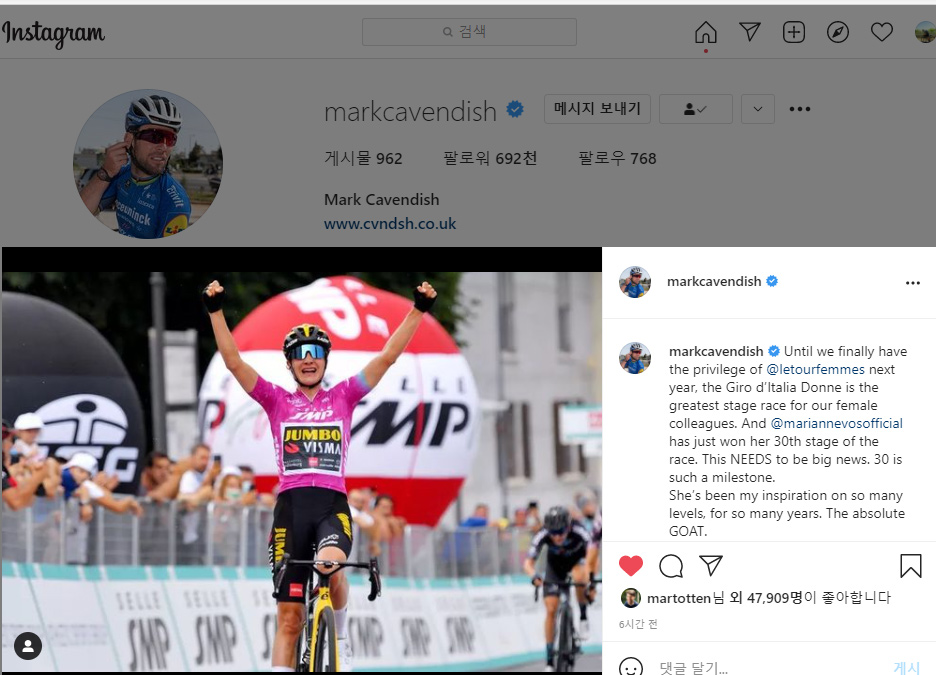936x675 pixels.
Task: Open emoji picker in comment field
Action: [x=631, y=666]
